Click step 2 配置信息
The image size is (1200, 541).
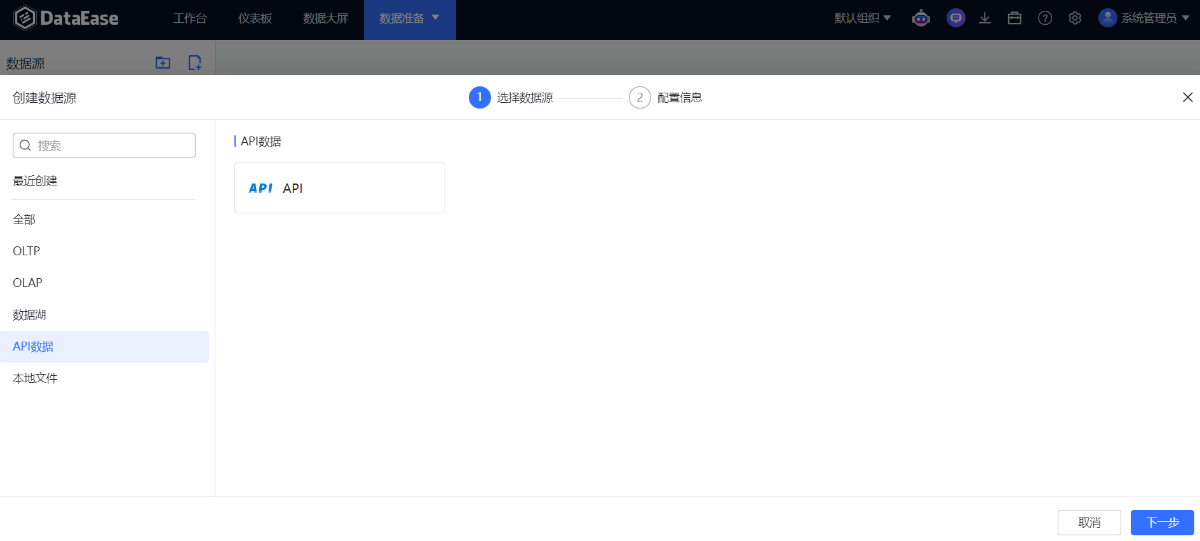(666, 97)
